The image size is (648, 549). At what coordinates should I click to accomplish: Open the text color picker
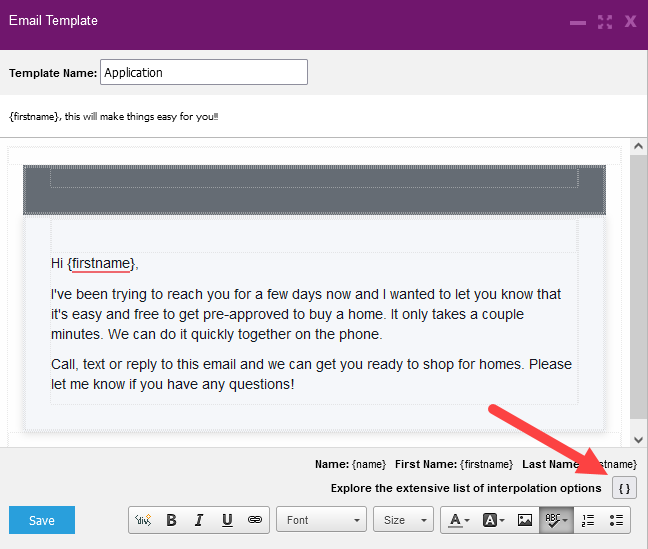point(459,520)
